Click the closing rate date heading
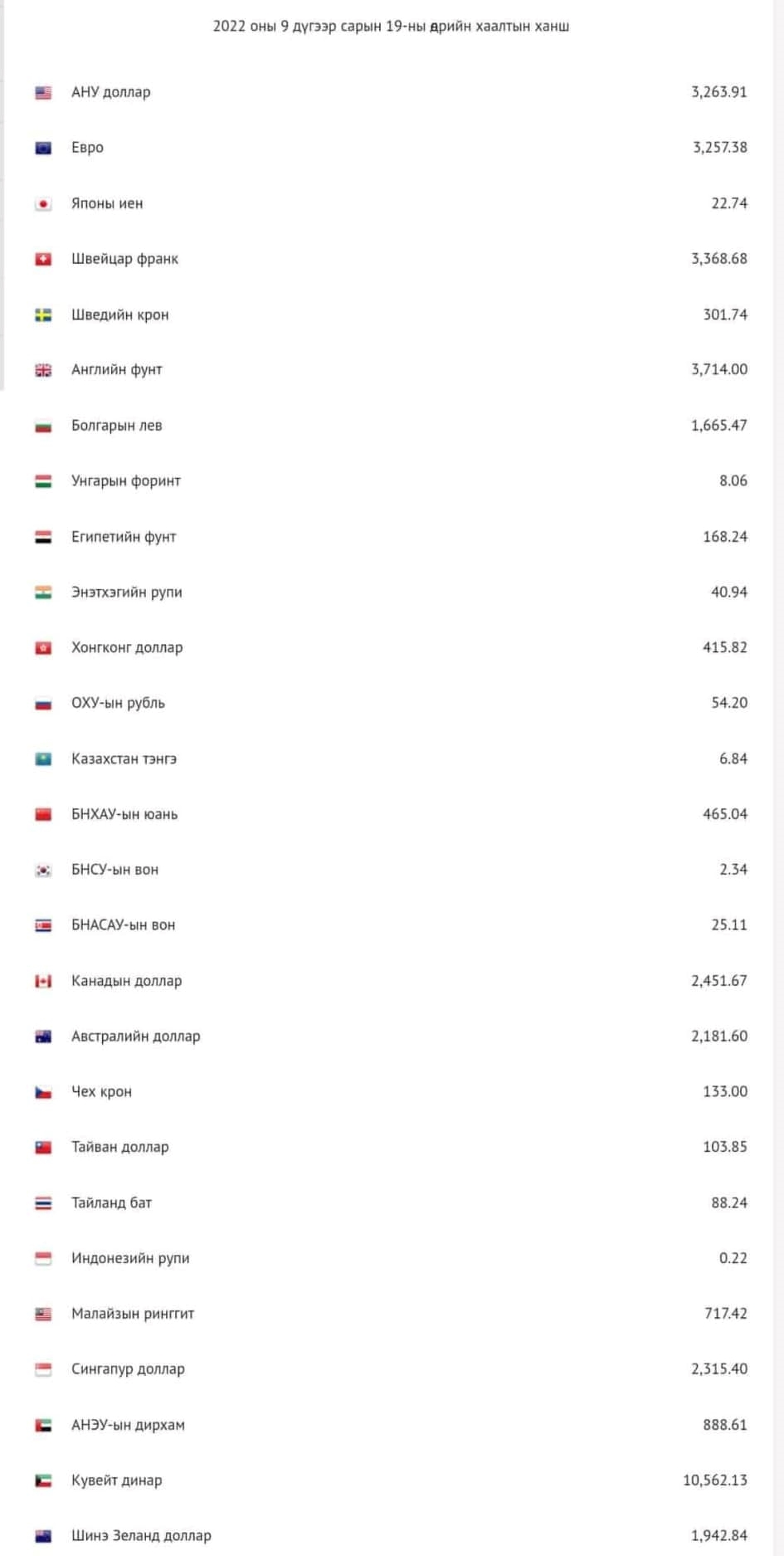The image size is (784, 1556). pos(391,26)
